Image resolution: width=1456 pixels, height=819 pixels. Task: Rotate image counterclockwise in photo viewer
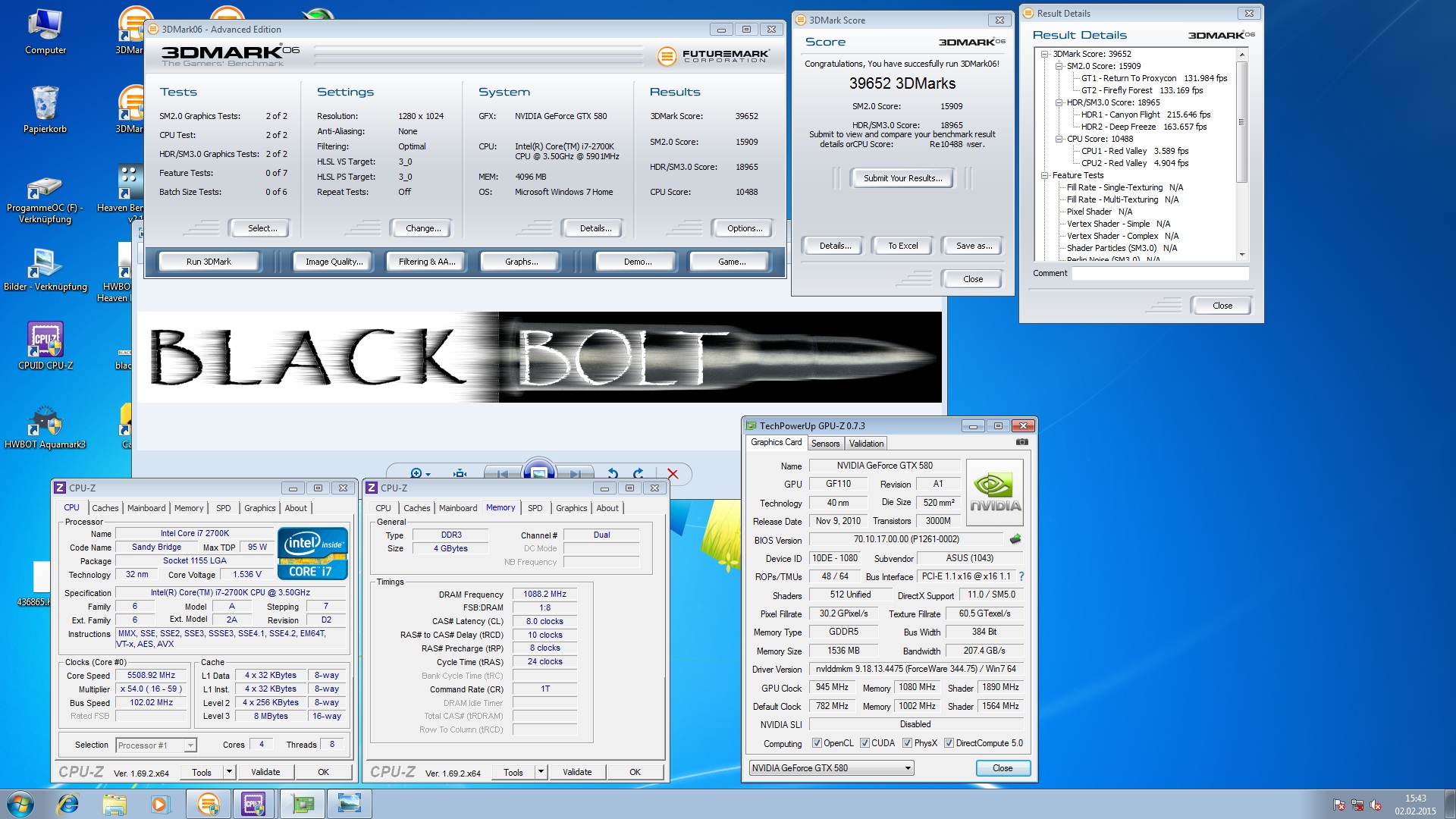[613, 474]
